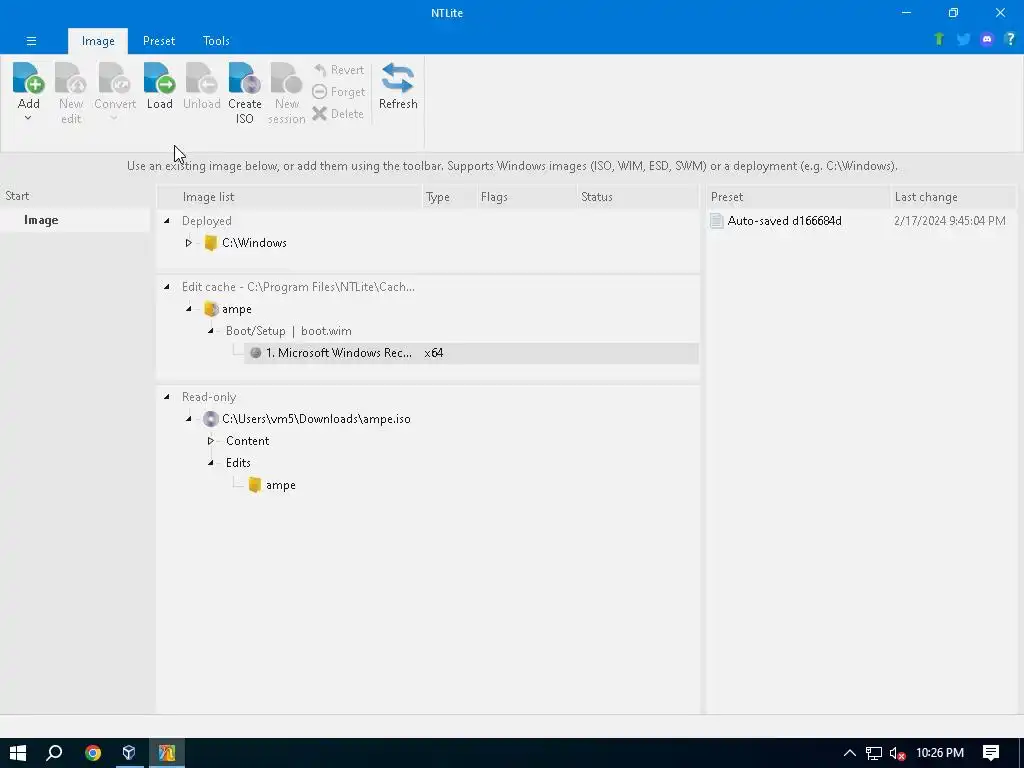The width and height of the screenshot is (1024, 768).
Task: Open the Convert dropdown arrow
Action: click(x=114, y=118)
